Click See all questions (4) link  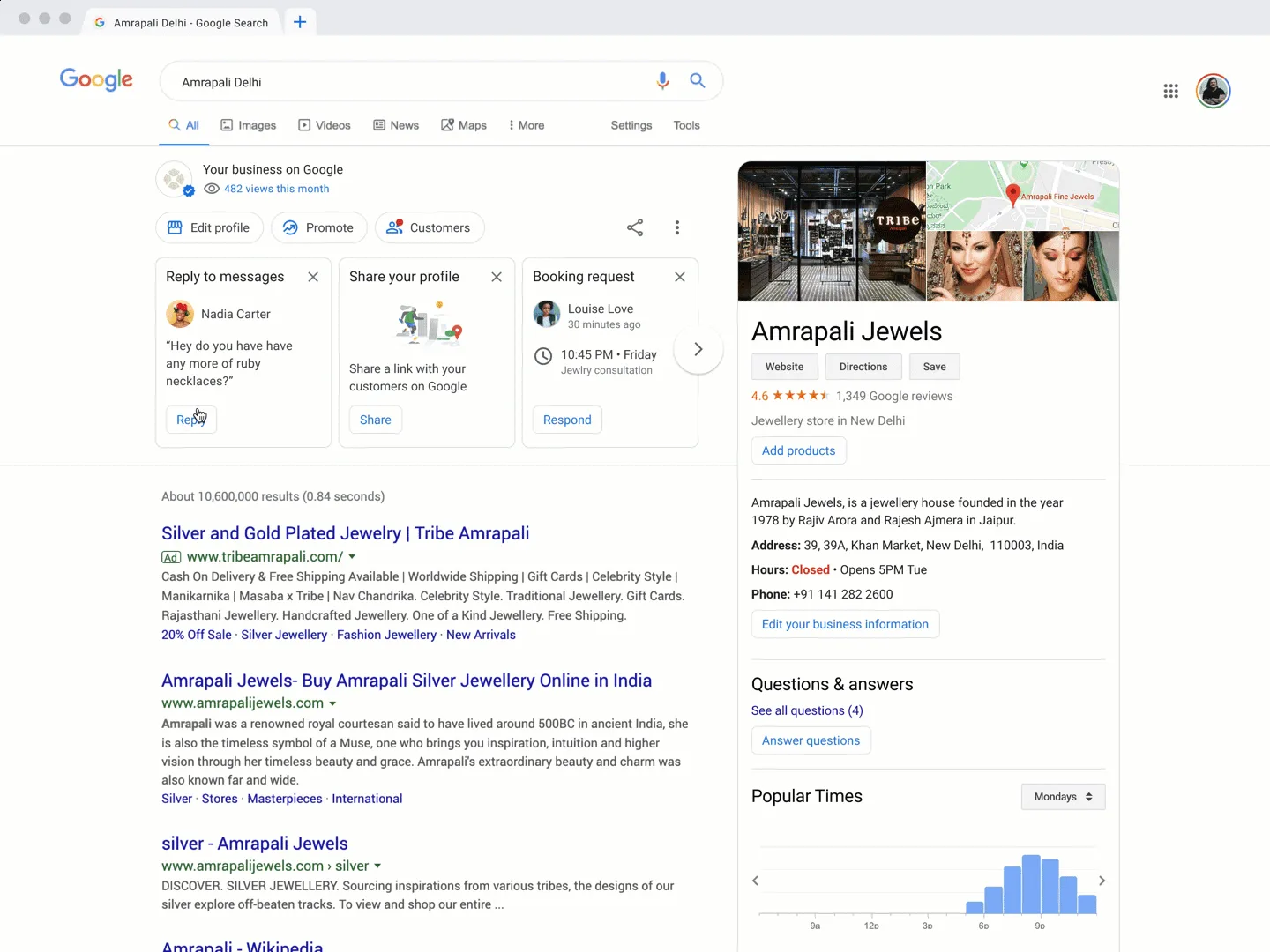click(807, 710)
